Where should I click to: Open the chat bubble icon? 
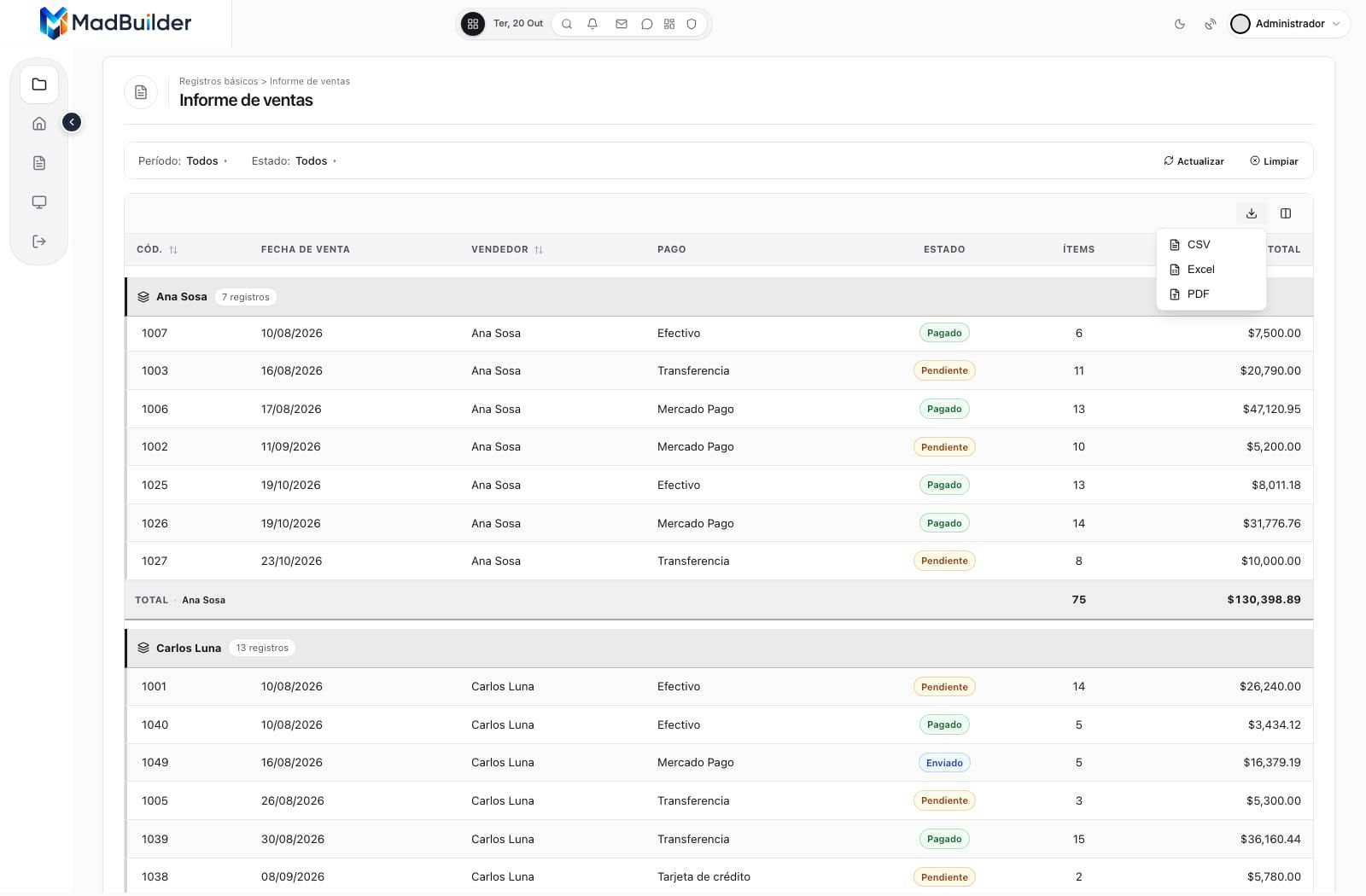pos(647,24)
